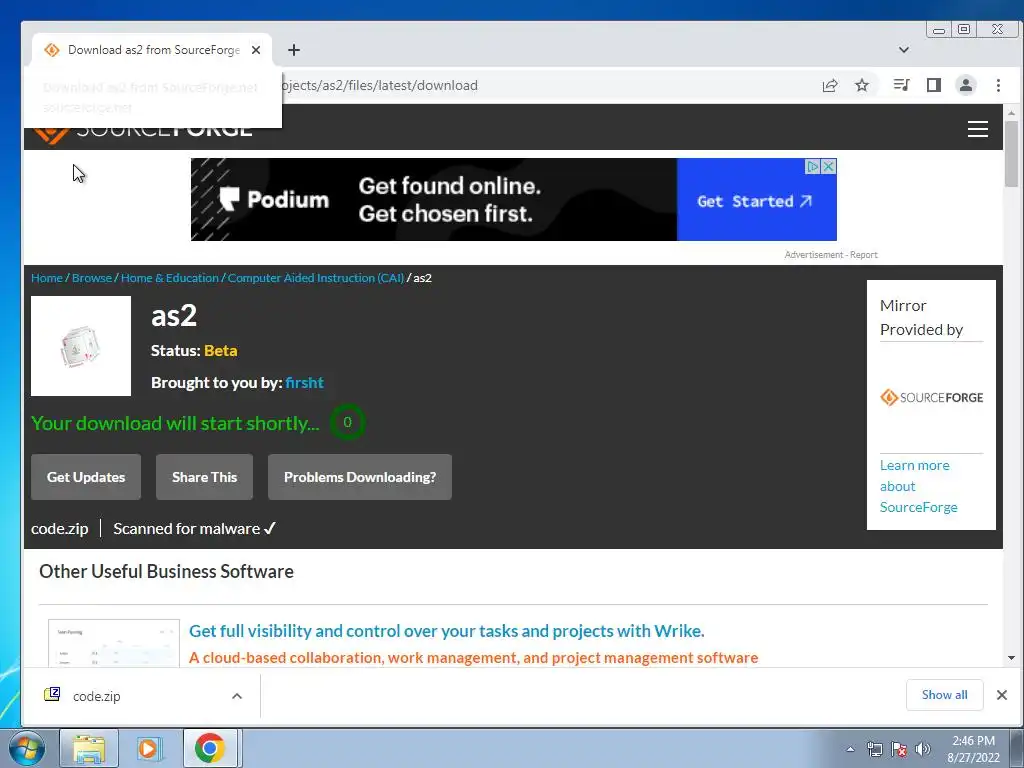Viewport: 1024px width, 768px height.
Task: Show hidden system tray icons
Action: (x=850, y=749)
